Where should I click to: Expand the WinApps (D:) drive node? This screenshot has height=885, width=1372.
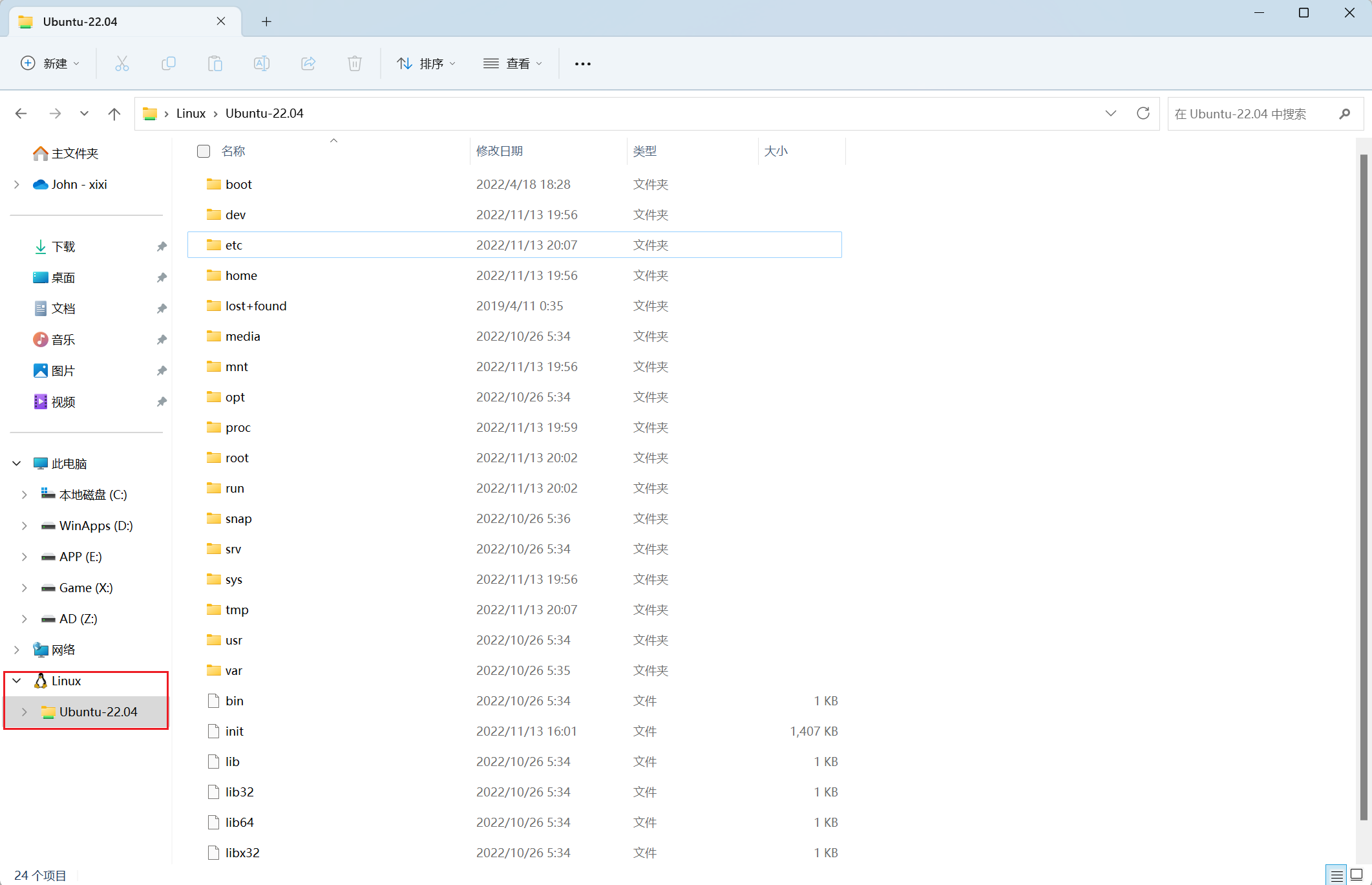[25, 526]
